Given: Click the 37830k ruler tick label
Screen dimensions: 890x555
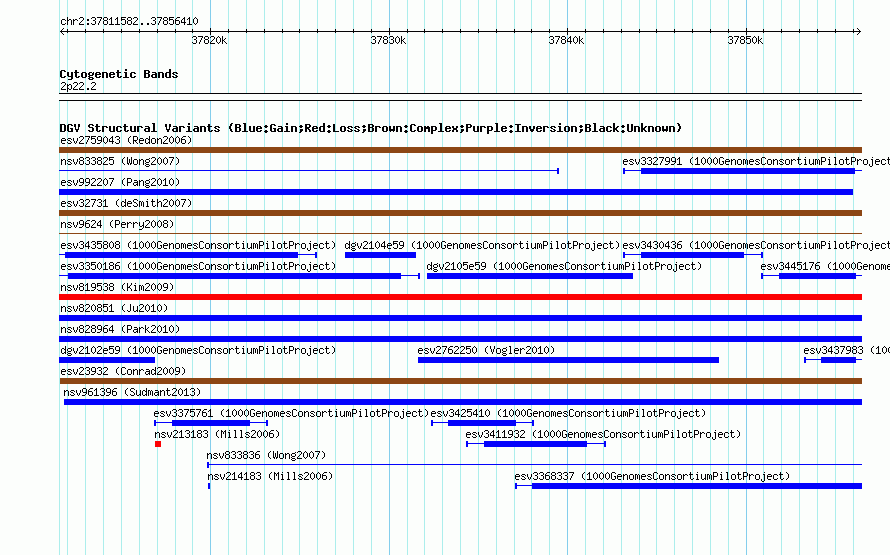Looking at the screenshot, I should click(x=388, y=40).
